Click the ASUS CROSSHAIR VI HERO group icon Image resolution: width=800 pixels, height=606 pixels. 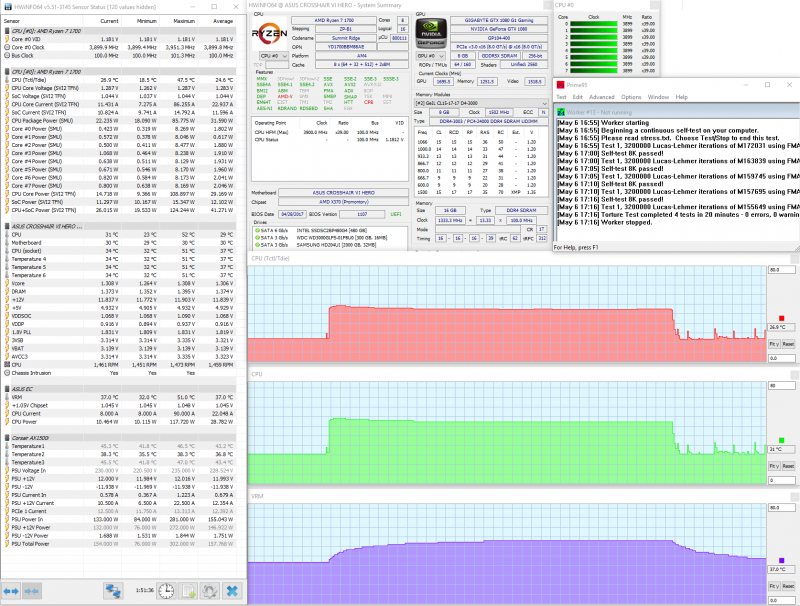tap(7, 226)
